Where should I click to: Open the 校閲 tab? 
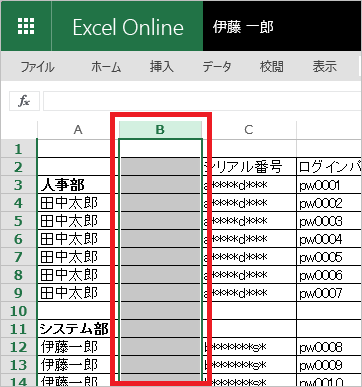(272, 67)
